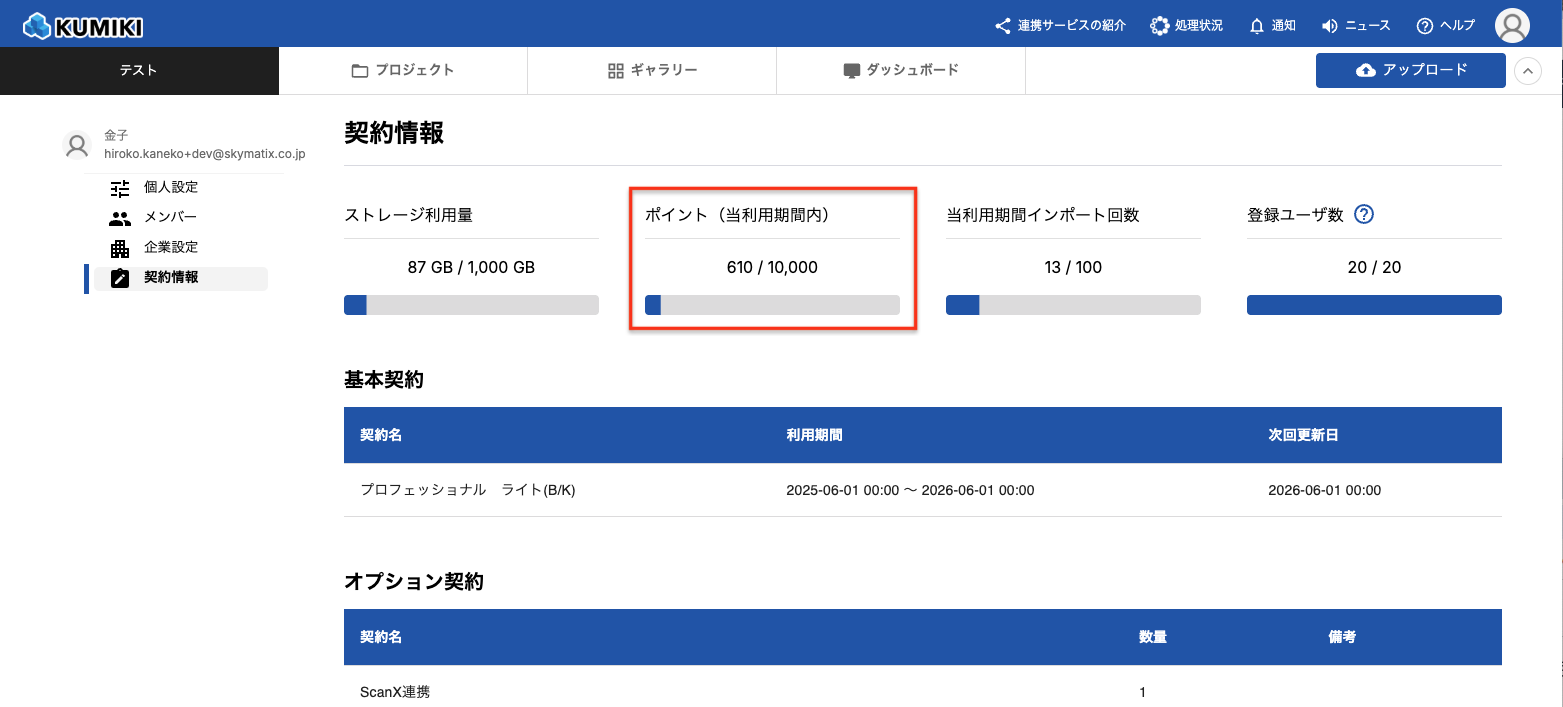Collapse the header using chevron button
Image resolution: width=1563 pixels, height=707 pixels.
pos(1528,71)
